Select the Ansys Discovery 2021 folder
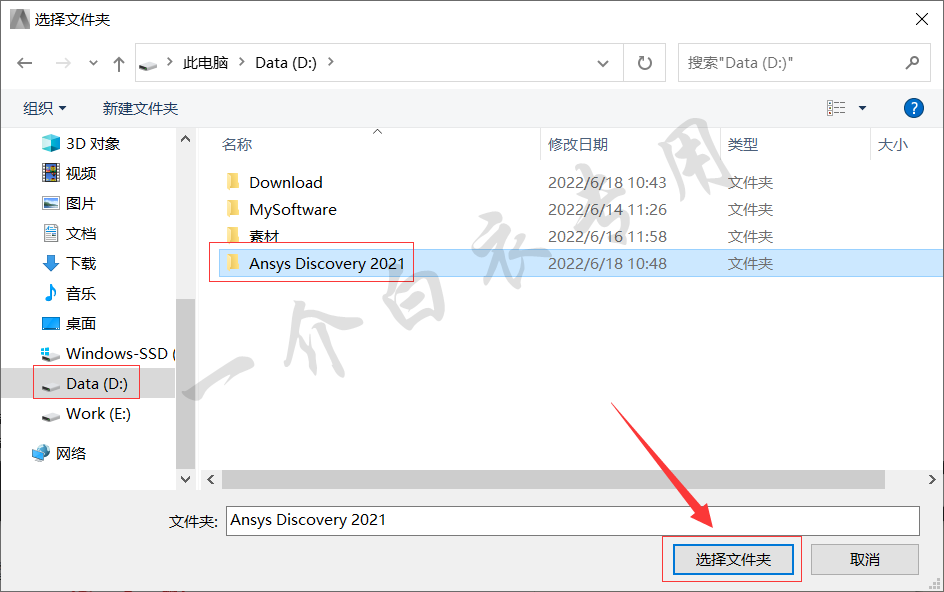Viewport: 944px width, 592px height. (x=327, y=264)
